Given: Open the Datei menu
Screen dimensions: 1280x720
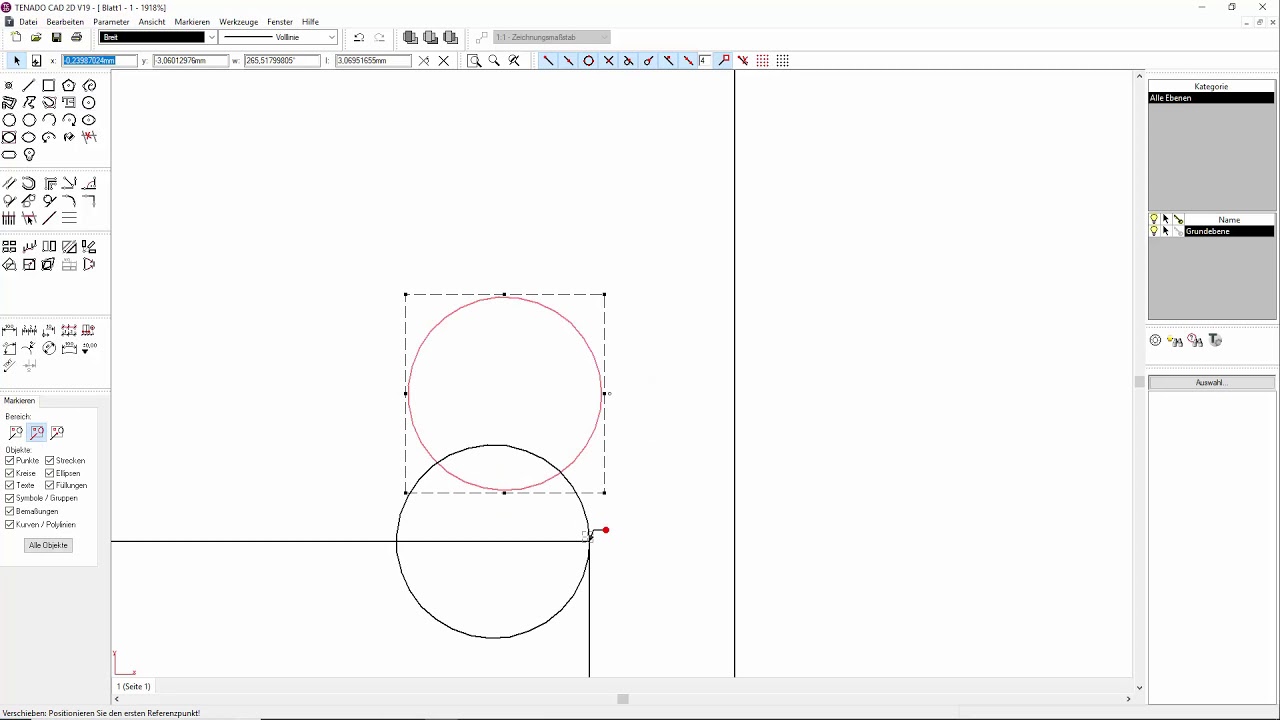Looking at the screenshot, I should [x=28, y=21].
